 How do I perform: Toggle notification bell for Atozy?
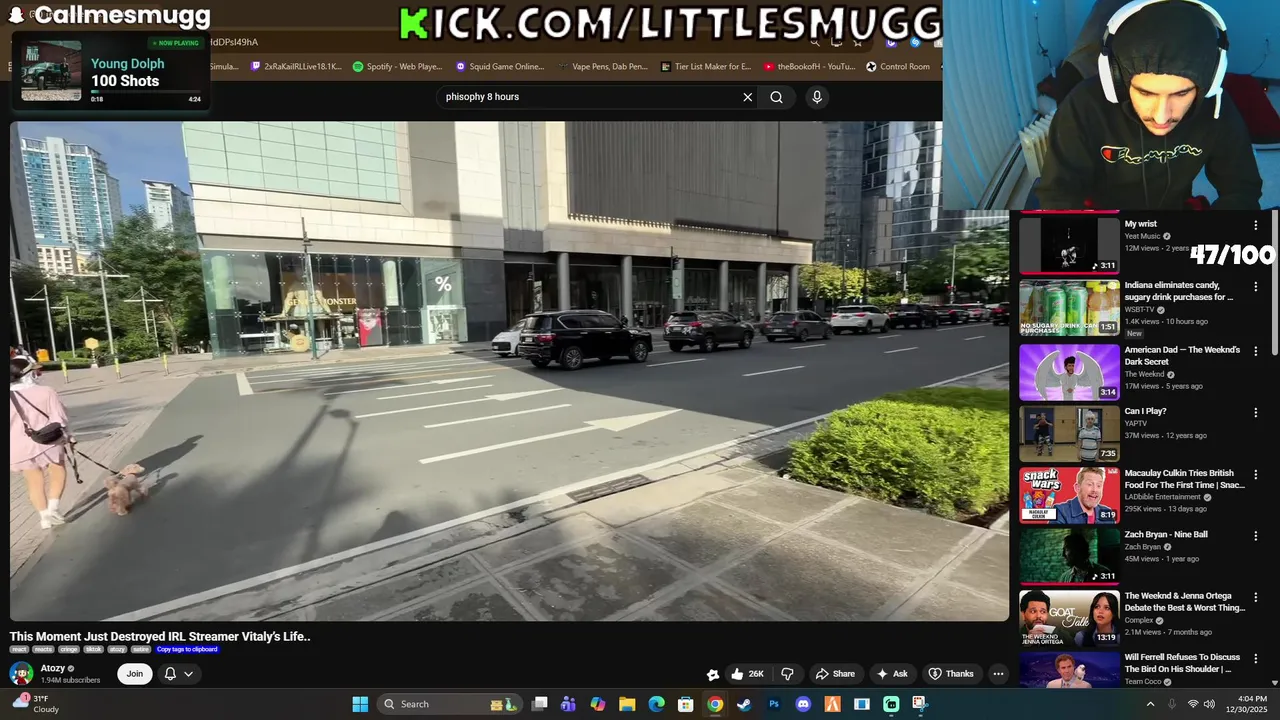pos(170,674)
